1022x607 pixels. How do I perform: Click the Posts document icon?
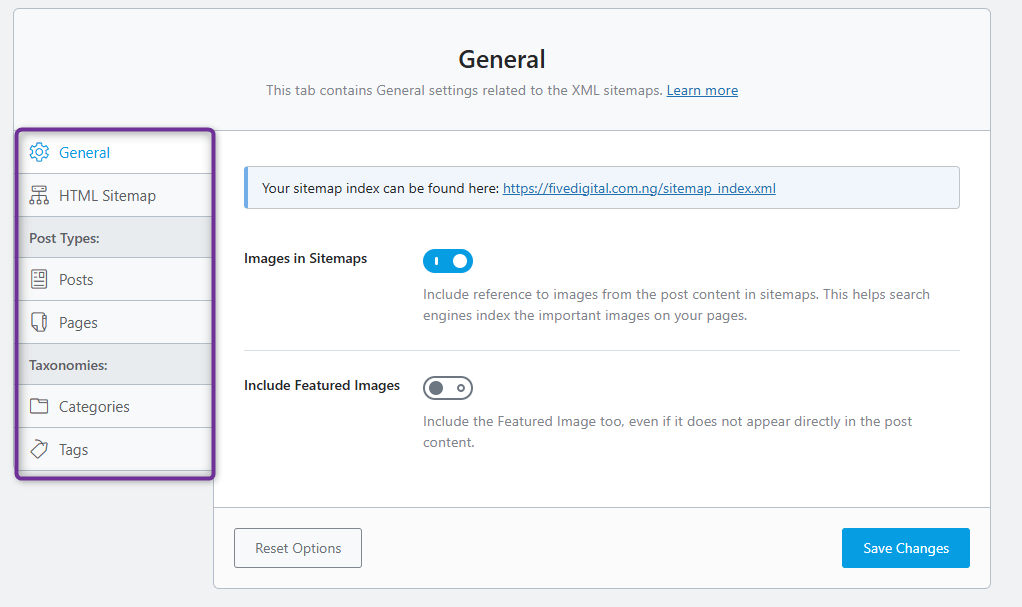(x=39, y=279)
